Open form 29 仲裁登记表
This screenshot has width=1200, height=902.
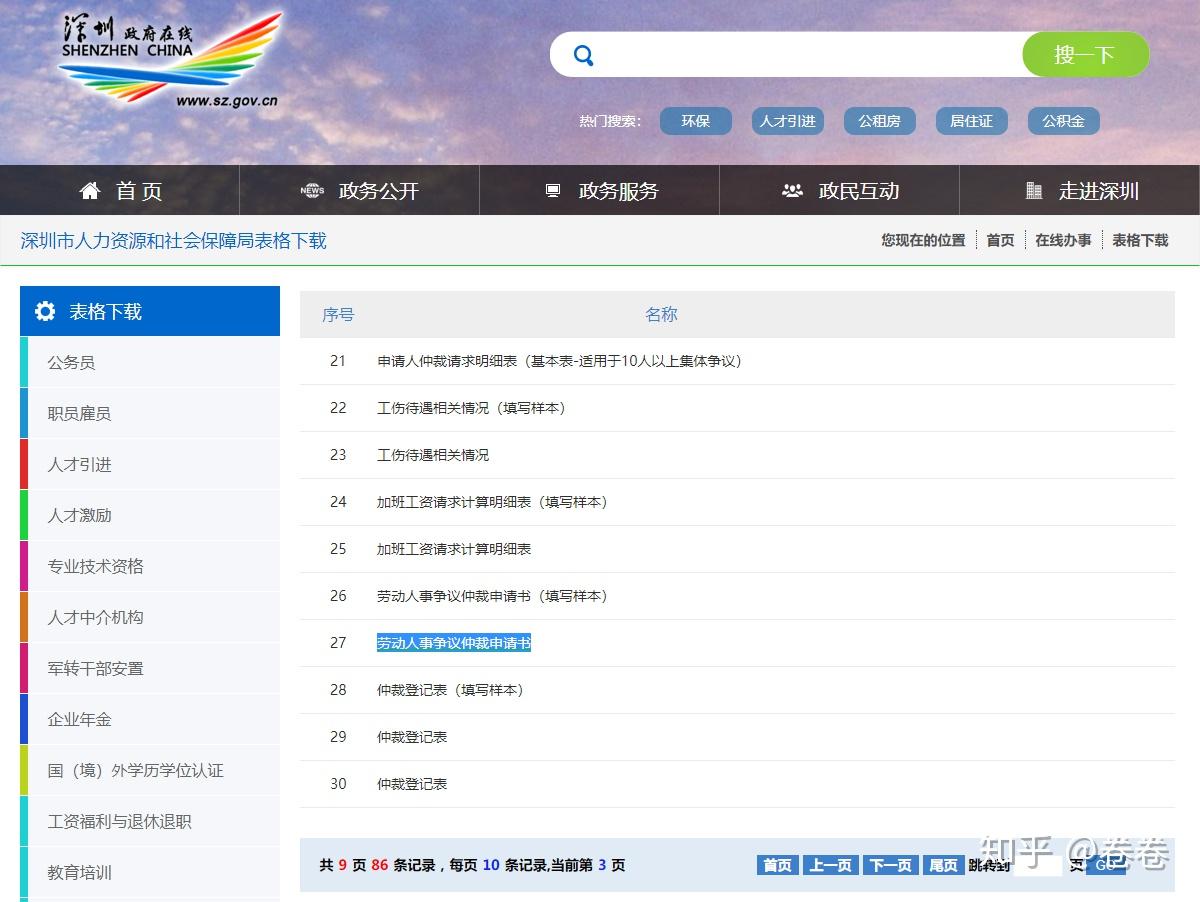(x=412, y=737)
